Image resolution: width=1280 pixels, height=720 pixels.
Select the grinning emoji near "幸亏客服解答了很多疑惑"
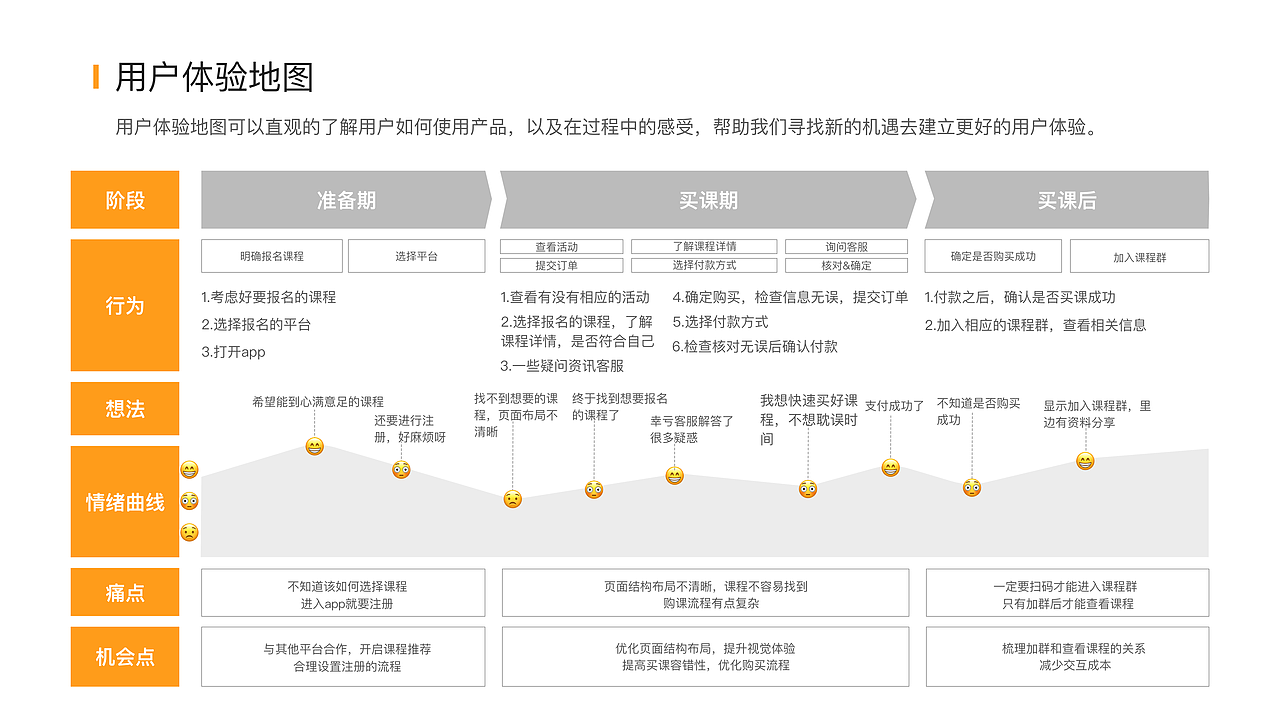[672, 476]
